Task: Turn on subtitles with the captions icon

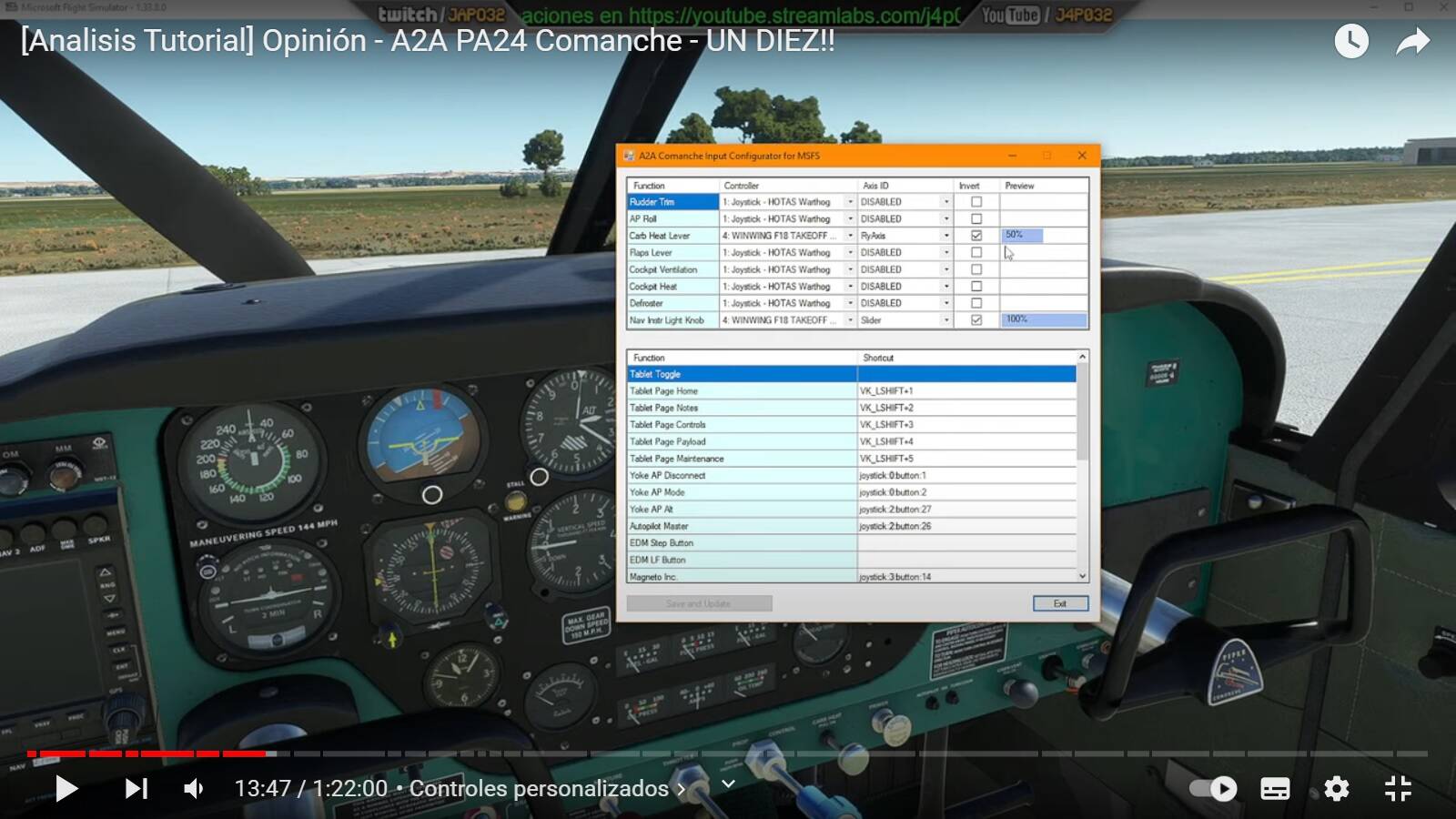Action: click(1275, 788)
